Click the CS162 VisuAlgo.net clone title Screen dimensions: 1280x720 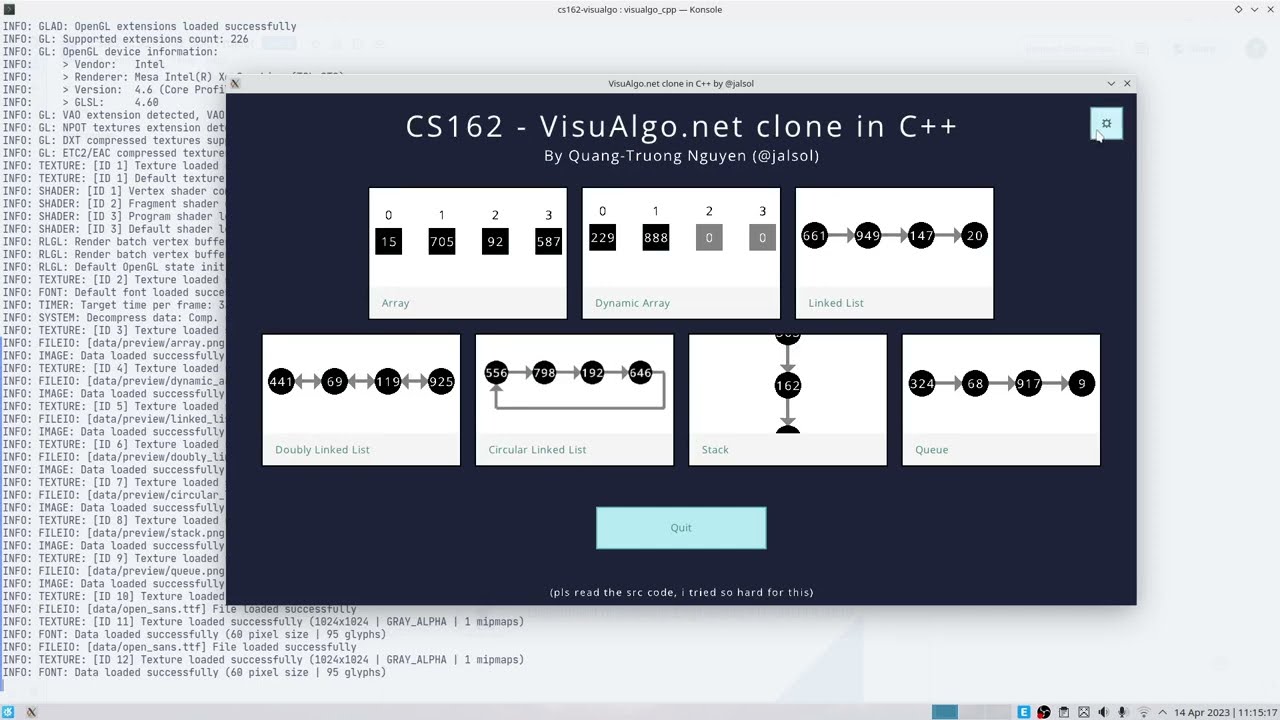point(681,126)
